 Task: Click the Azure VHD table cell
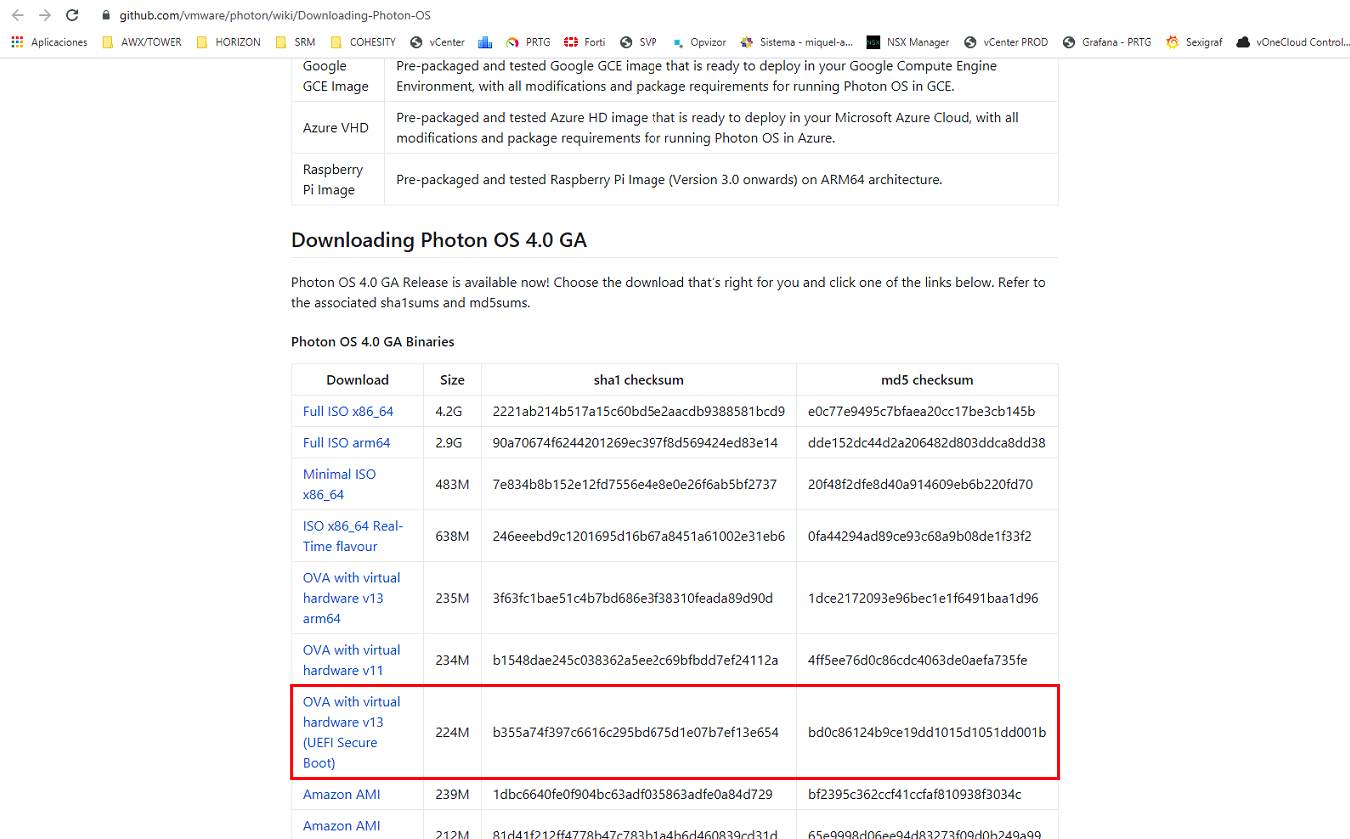338,127
